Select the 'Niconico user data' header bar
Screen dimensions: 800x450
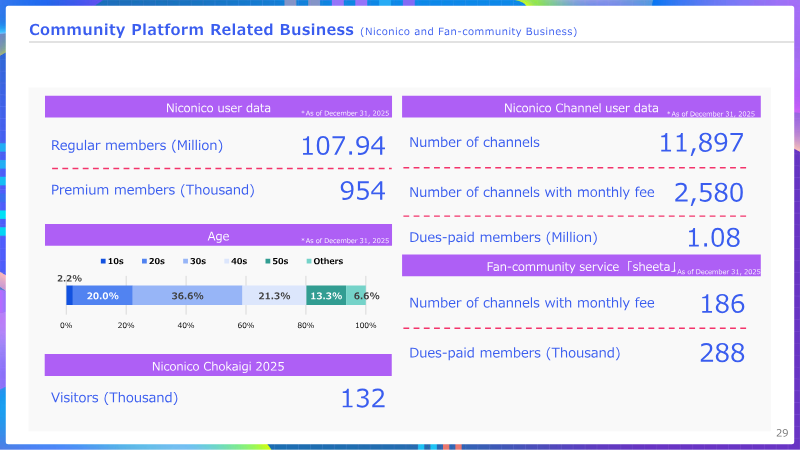coord(218,107)
